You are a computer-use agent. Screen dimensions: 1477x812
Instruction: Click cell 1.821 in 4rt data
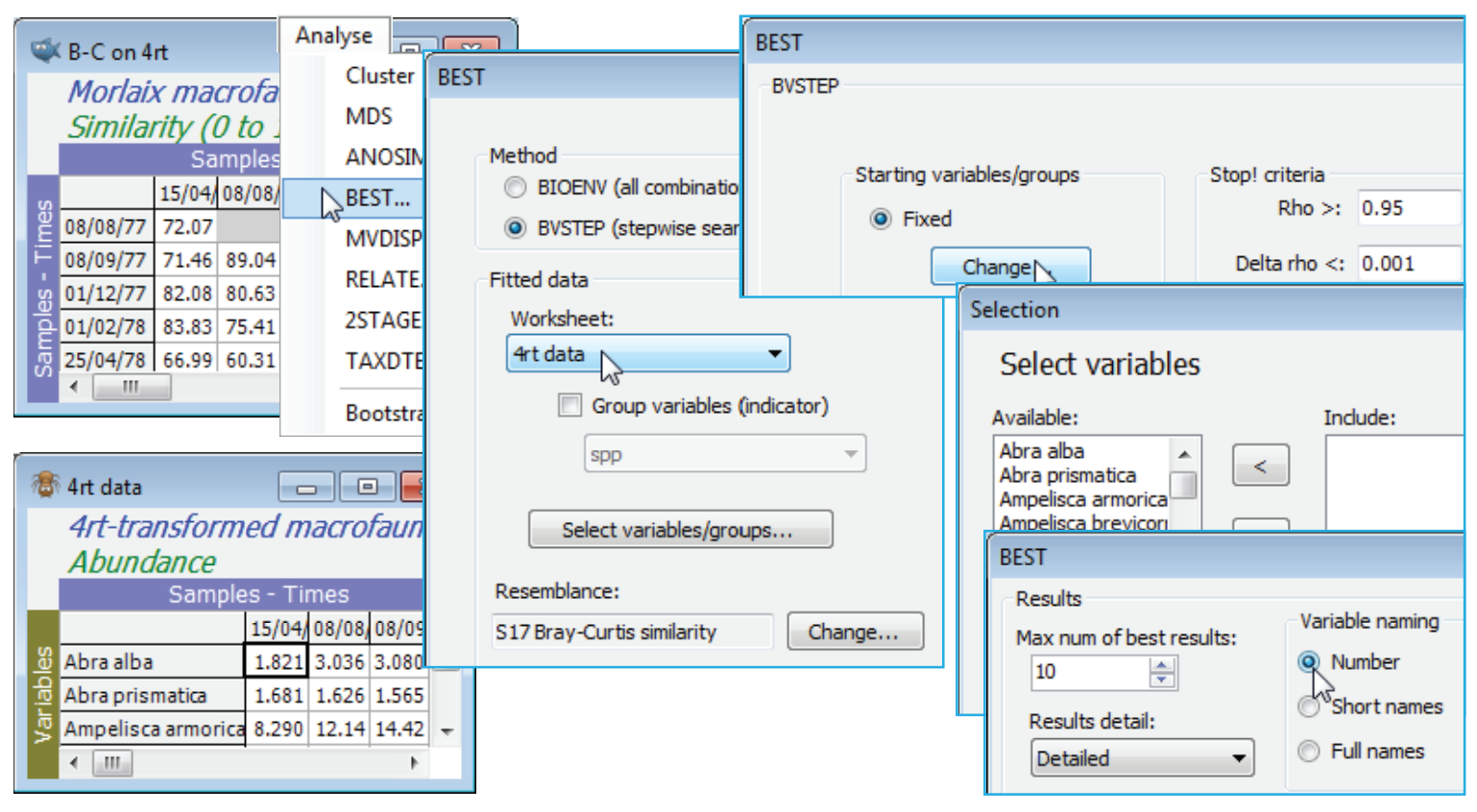(277, 661)
